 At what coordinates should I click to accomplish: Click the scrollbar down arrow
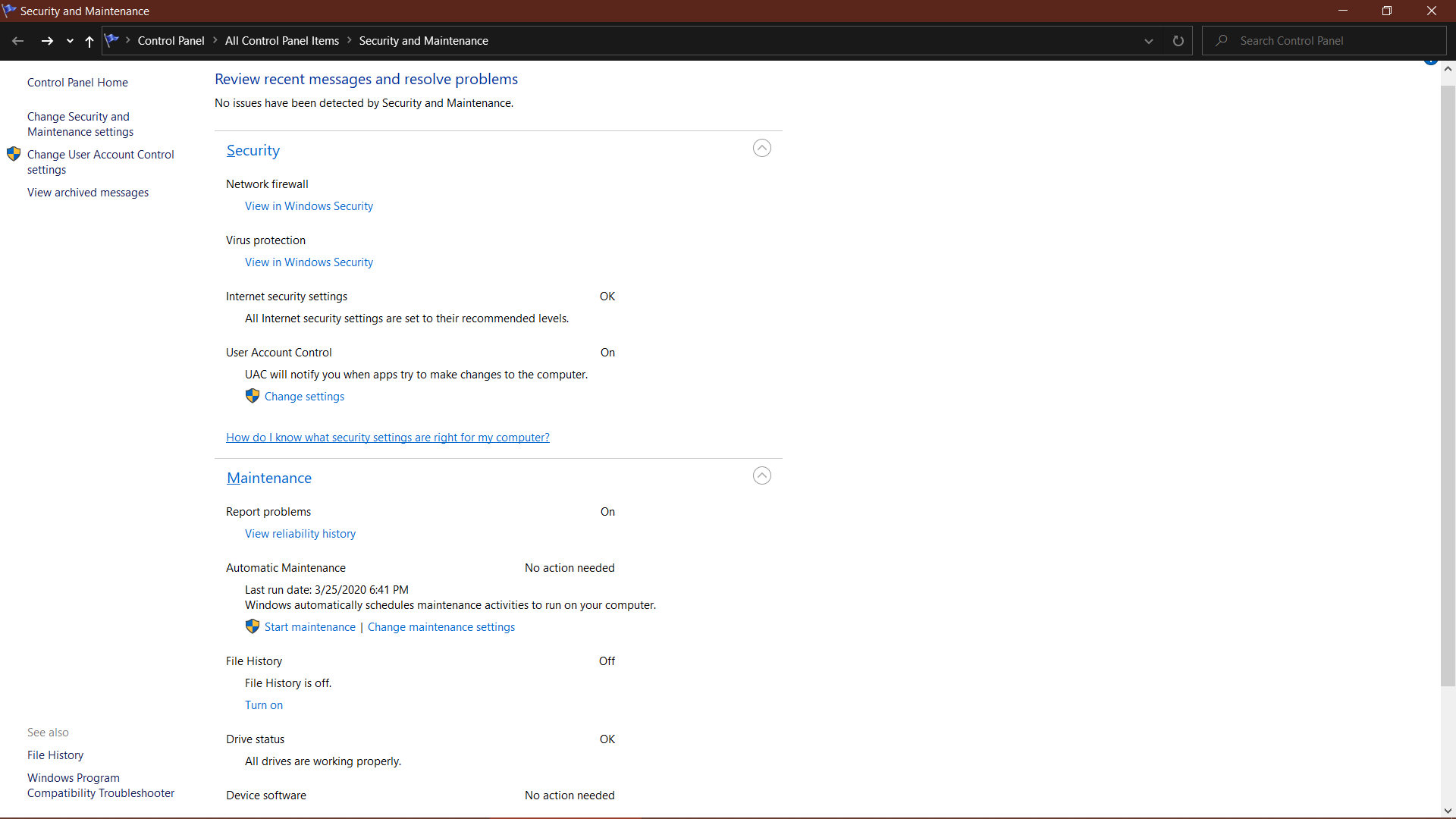(x=1448, y=811)
